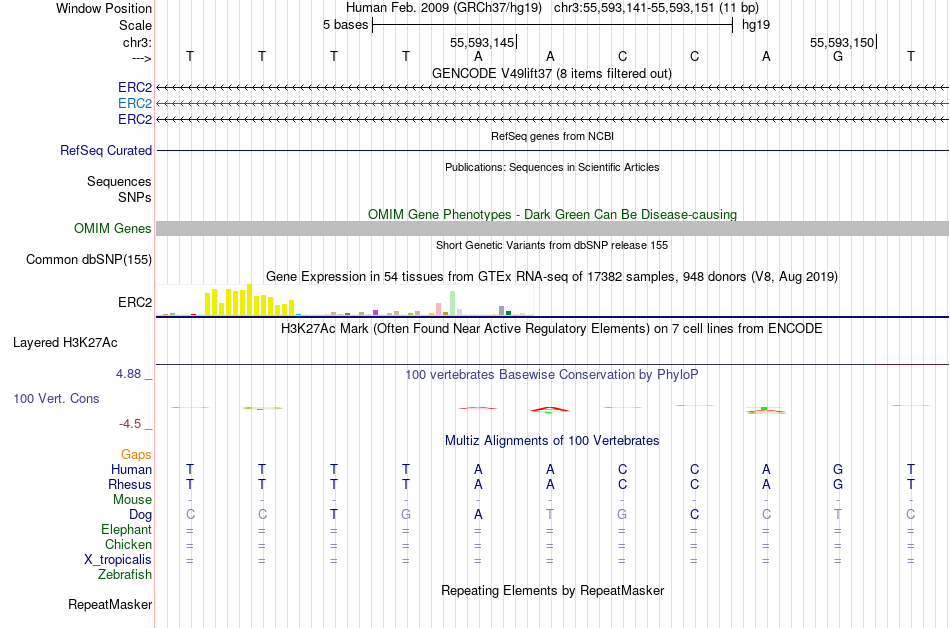Click the chr3: ruler label
Viewport: 950px width, 628px height.
pyautogui.click(x=137, y=42)
